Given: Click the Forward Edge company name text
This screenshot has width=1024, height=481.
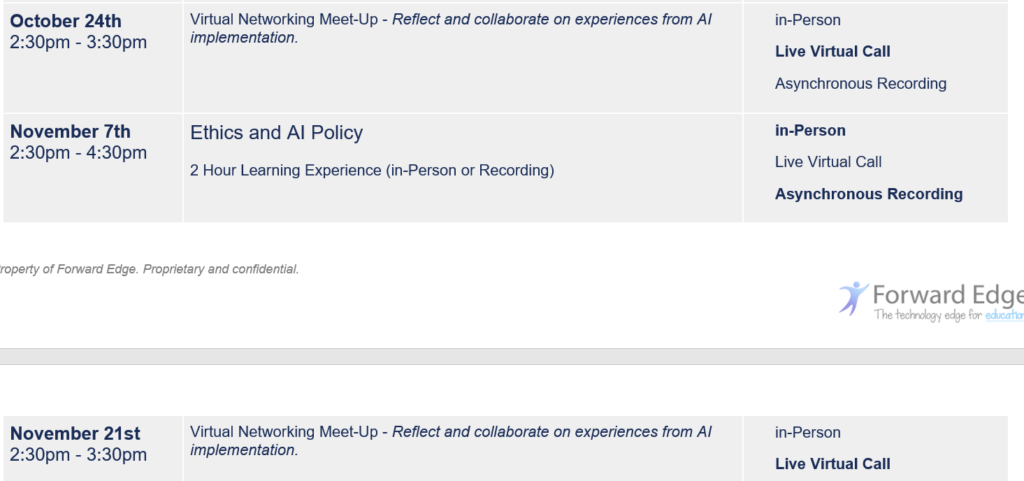Looking at the screenshot, I should tap(947, 295).
